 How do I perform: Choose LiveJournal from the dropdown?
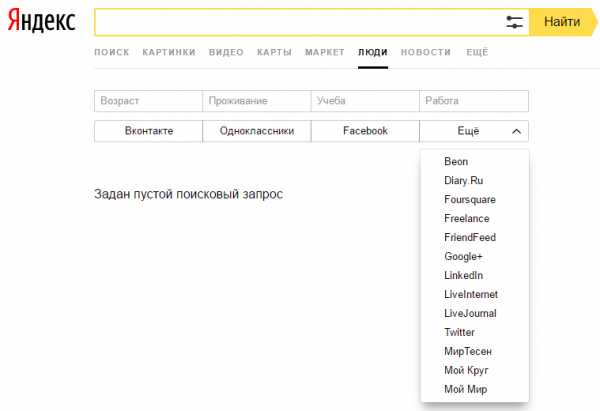pos(470,313)
